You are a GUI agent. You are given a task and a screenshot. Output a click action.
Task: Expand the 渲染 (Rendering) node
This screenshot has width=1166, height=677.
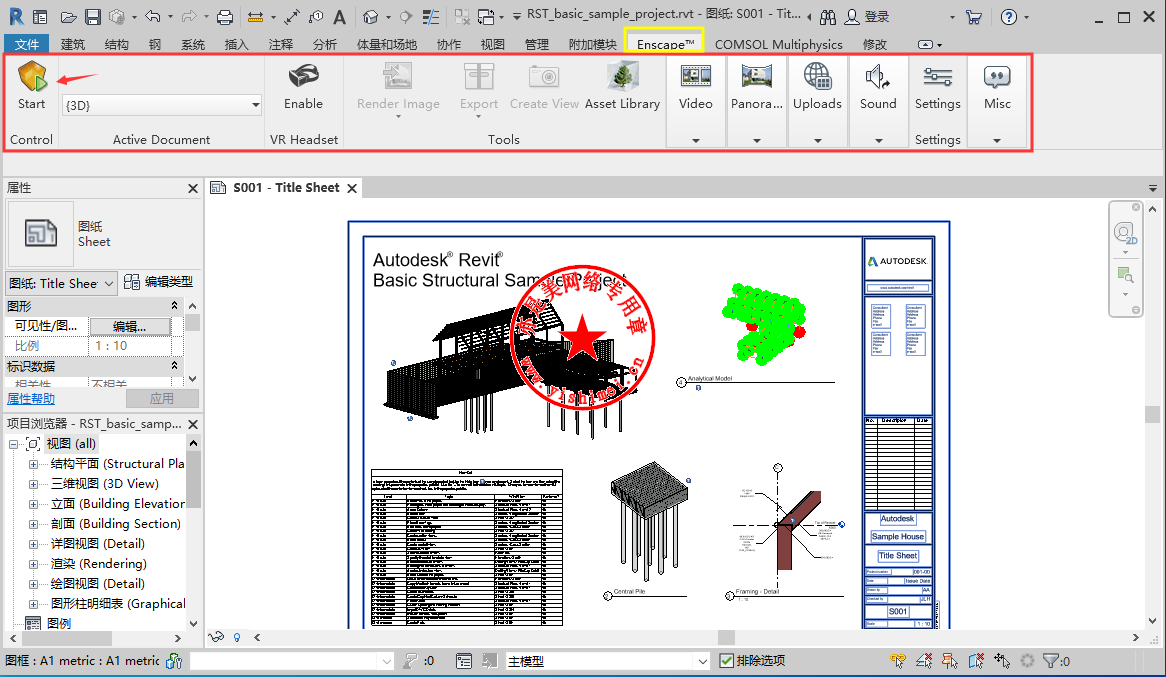[33, 564]
